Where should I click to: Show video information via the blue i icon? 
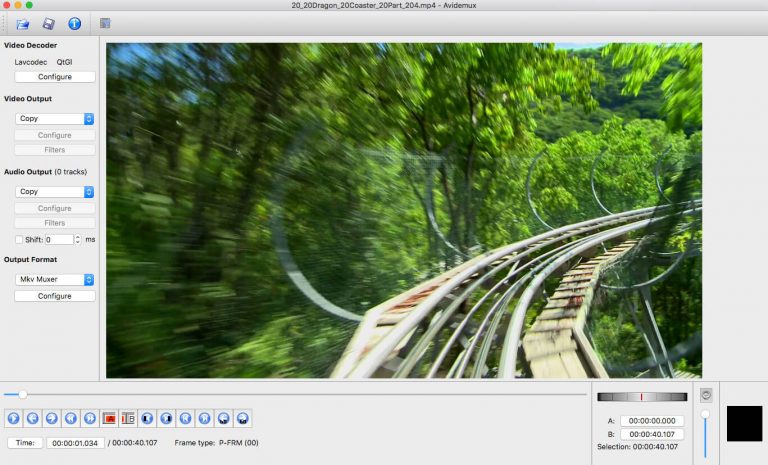pos(74,24)
